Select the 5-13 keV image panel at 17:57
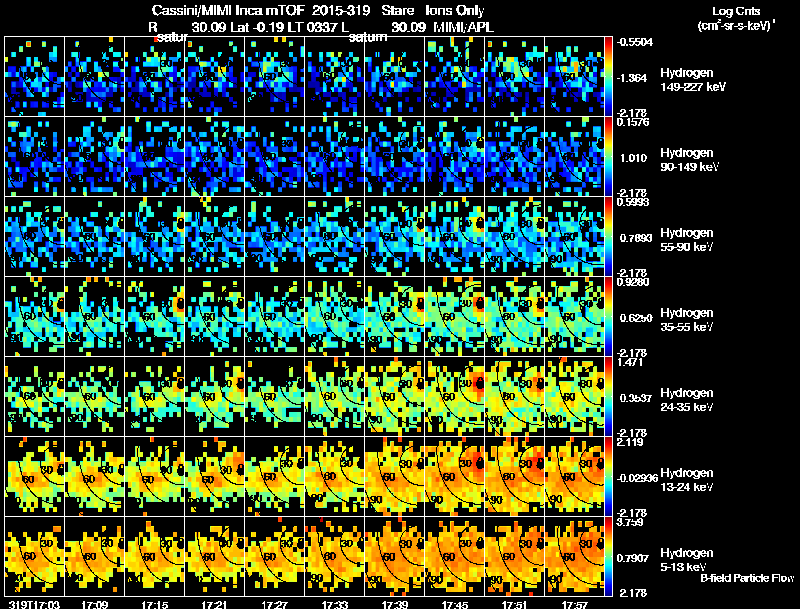Image resolution: width=800 pixels, height=609 pixels. (574, 557)
